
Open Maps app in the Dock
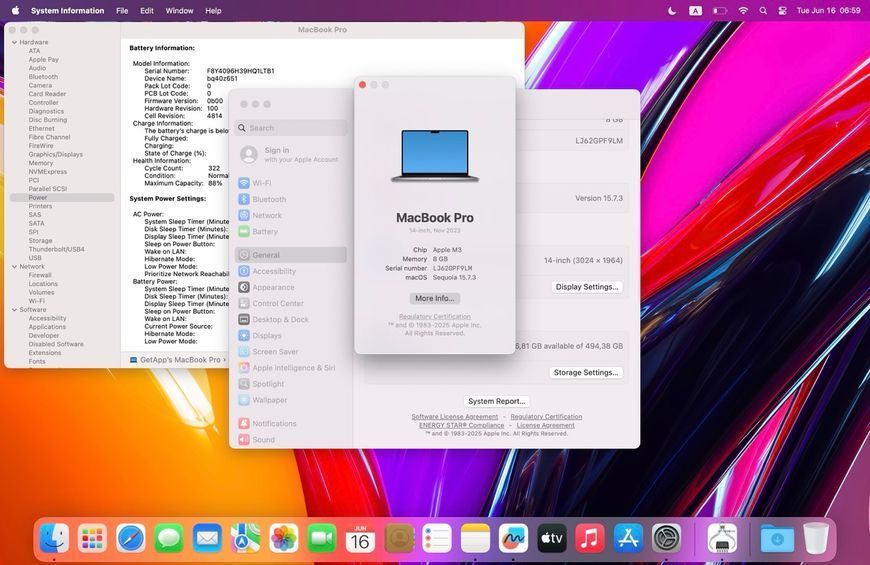pyautogui.click(x=245, y=538)
